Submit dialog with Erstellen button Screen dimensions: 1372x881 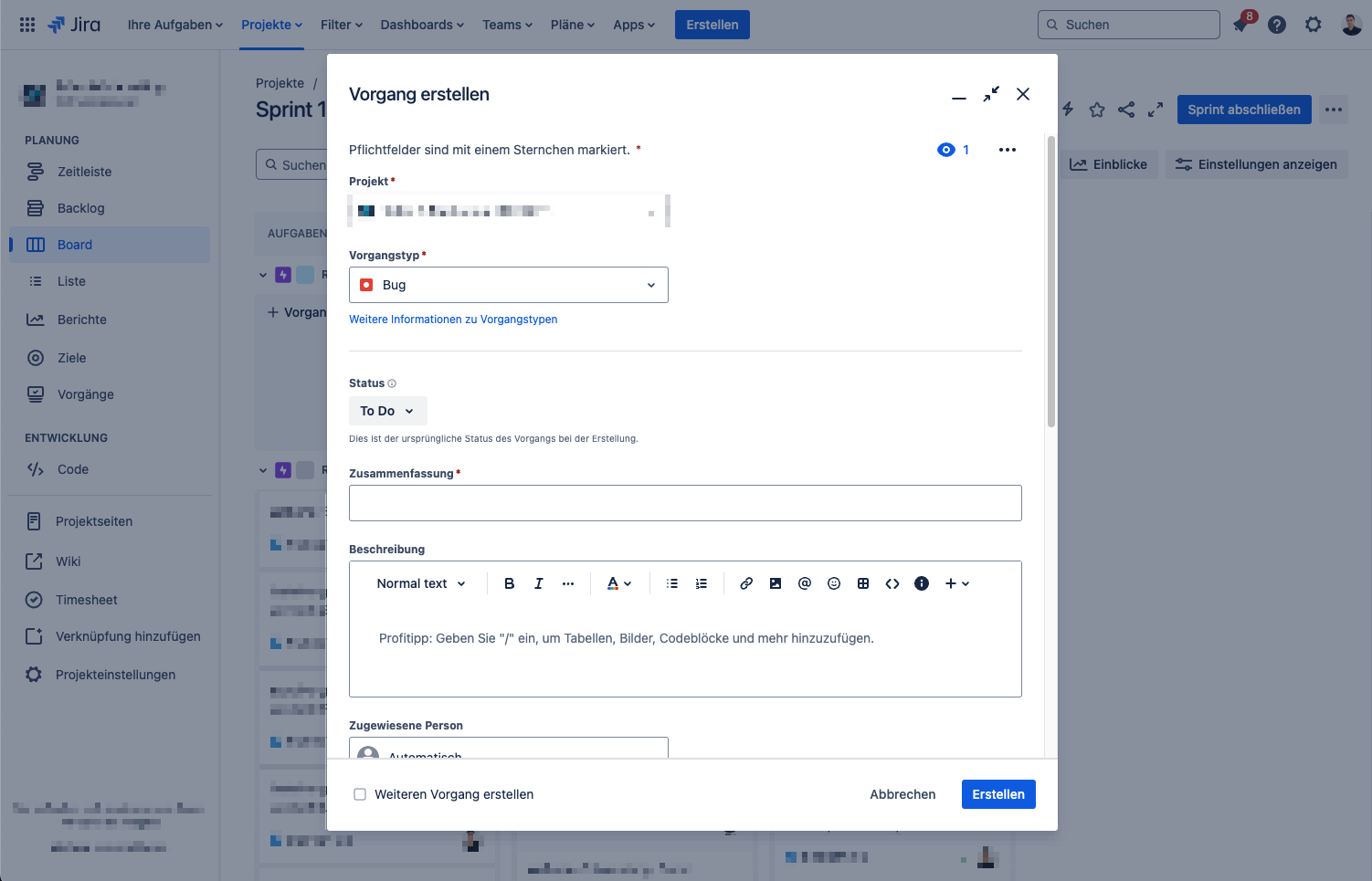coord(998,794)
